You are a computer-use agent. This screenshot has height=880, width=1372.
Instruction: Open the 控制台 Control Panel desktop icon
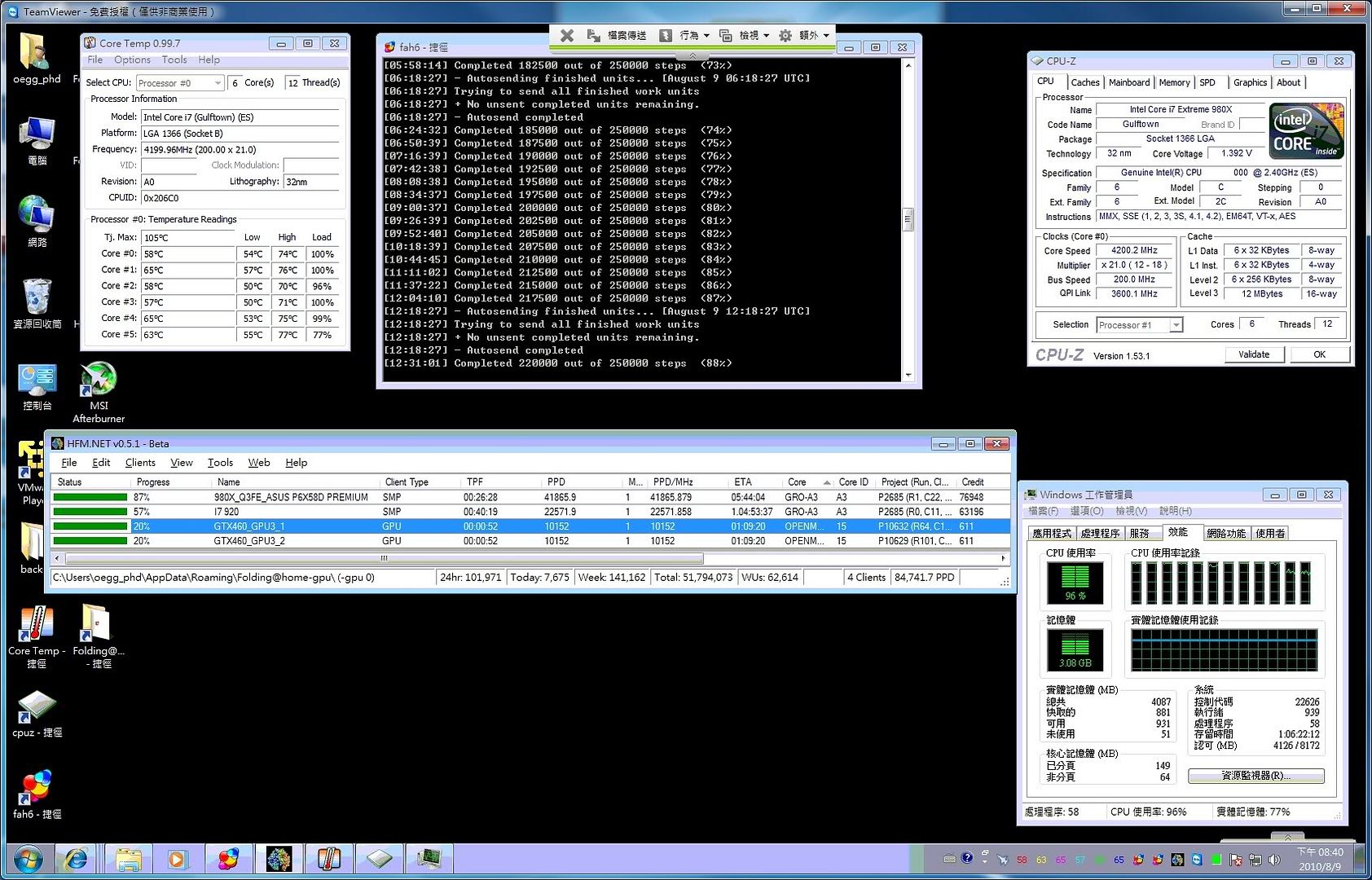pyautogui.click(x=37, y=386)
